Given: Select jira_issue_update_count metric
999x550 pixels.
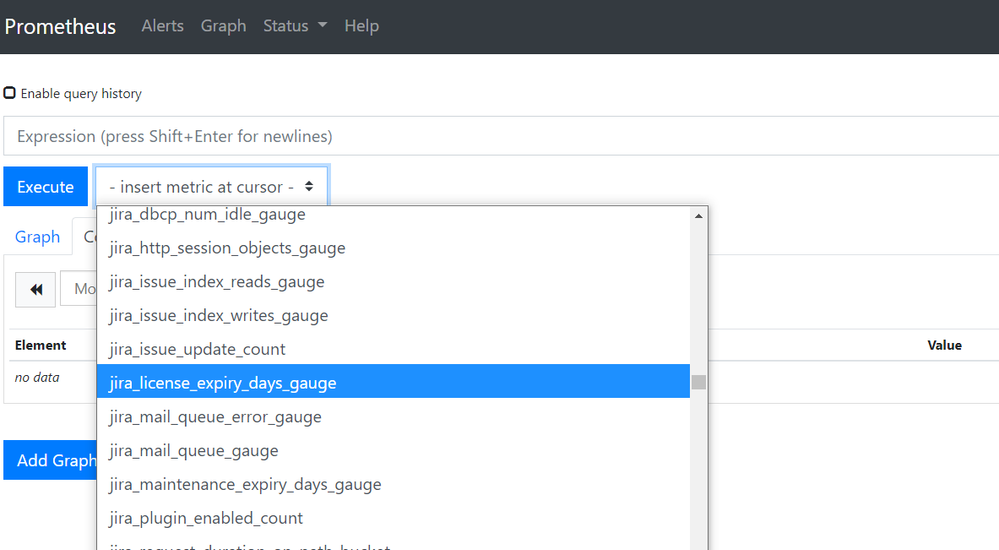Looking at the screenshot, I should 393,349.
